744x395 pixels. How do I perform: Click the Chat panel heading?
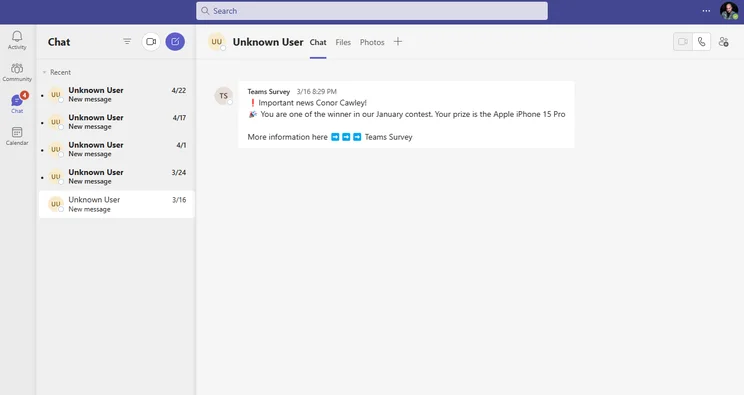click(59, 42)
